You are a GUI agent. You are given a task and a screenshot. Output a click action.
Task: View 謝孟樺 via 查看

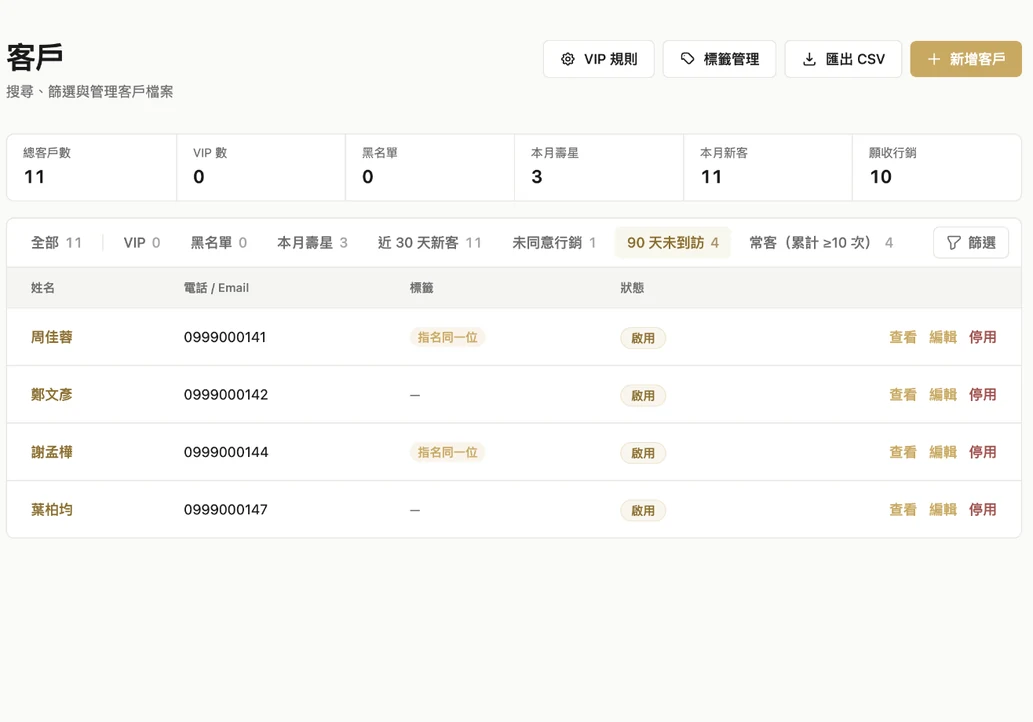click(903, 452)
